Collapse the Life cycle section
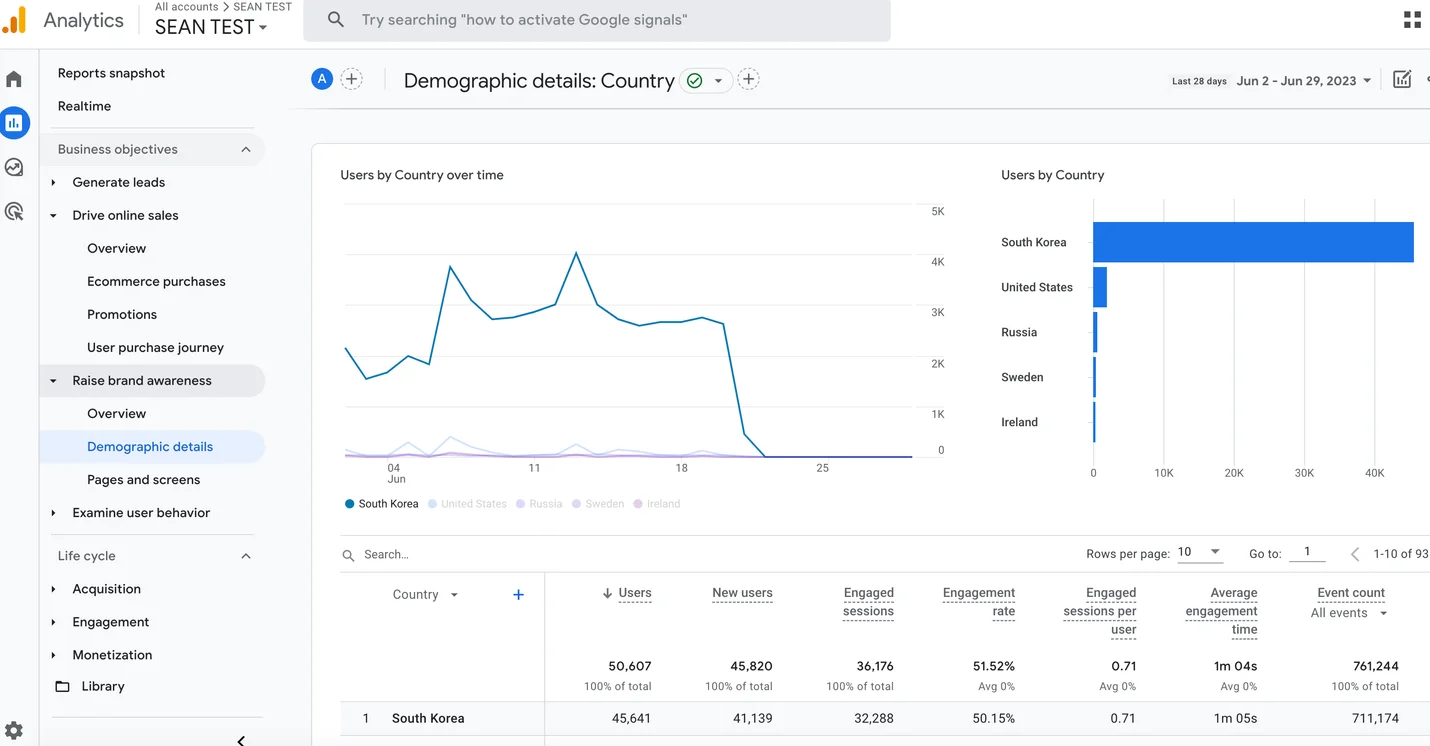 246,556
